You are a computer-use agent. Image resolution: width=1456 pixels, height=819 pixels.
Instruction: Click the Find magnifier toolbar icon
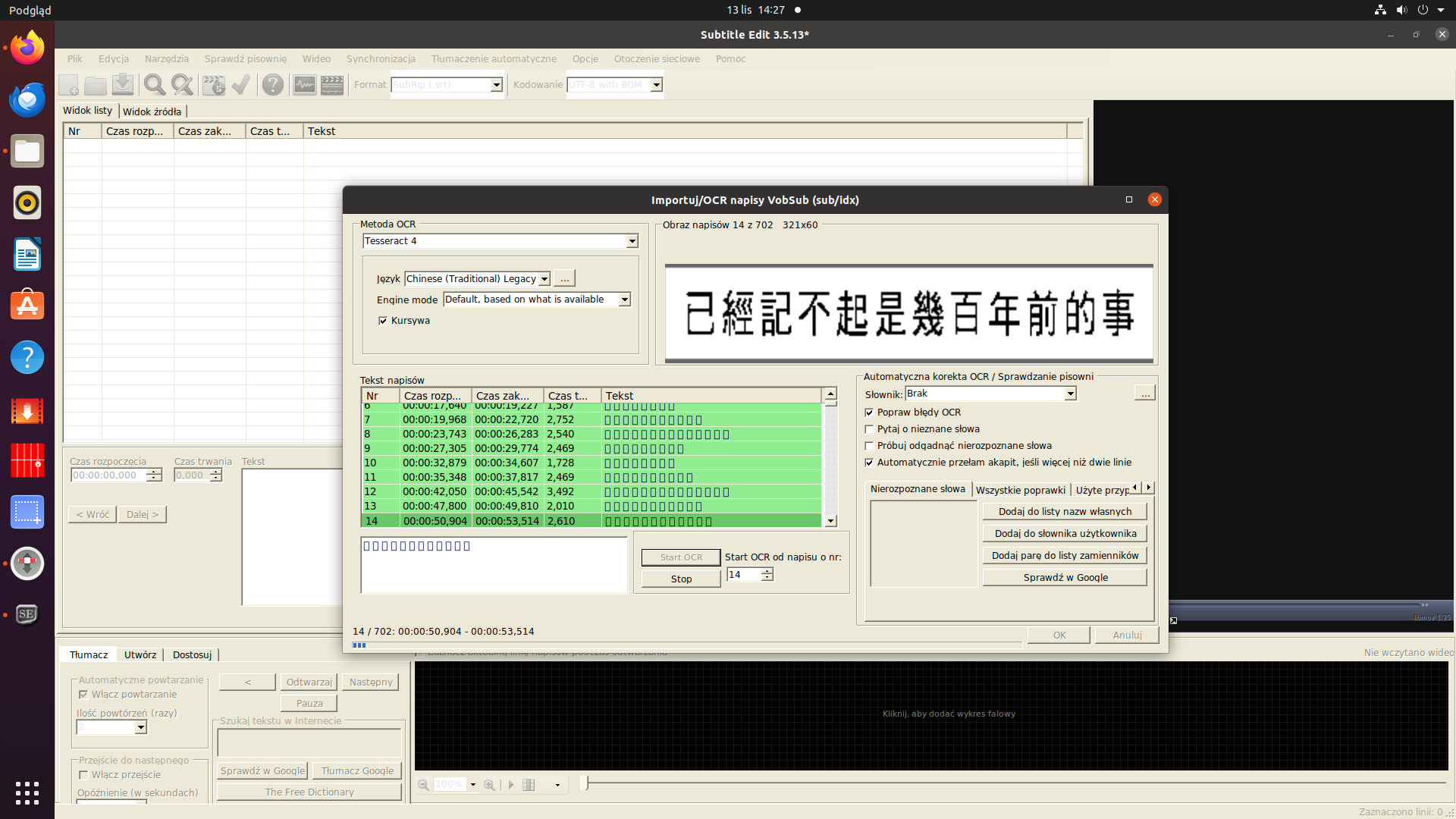point(155,85)
